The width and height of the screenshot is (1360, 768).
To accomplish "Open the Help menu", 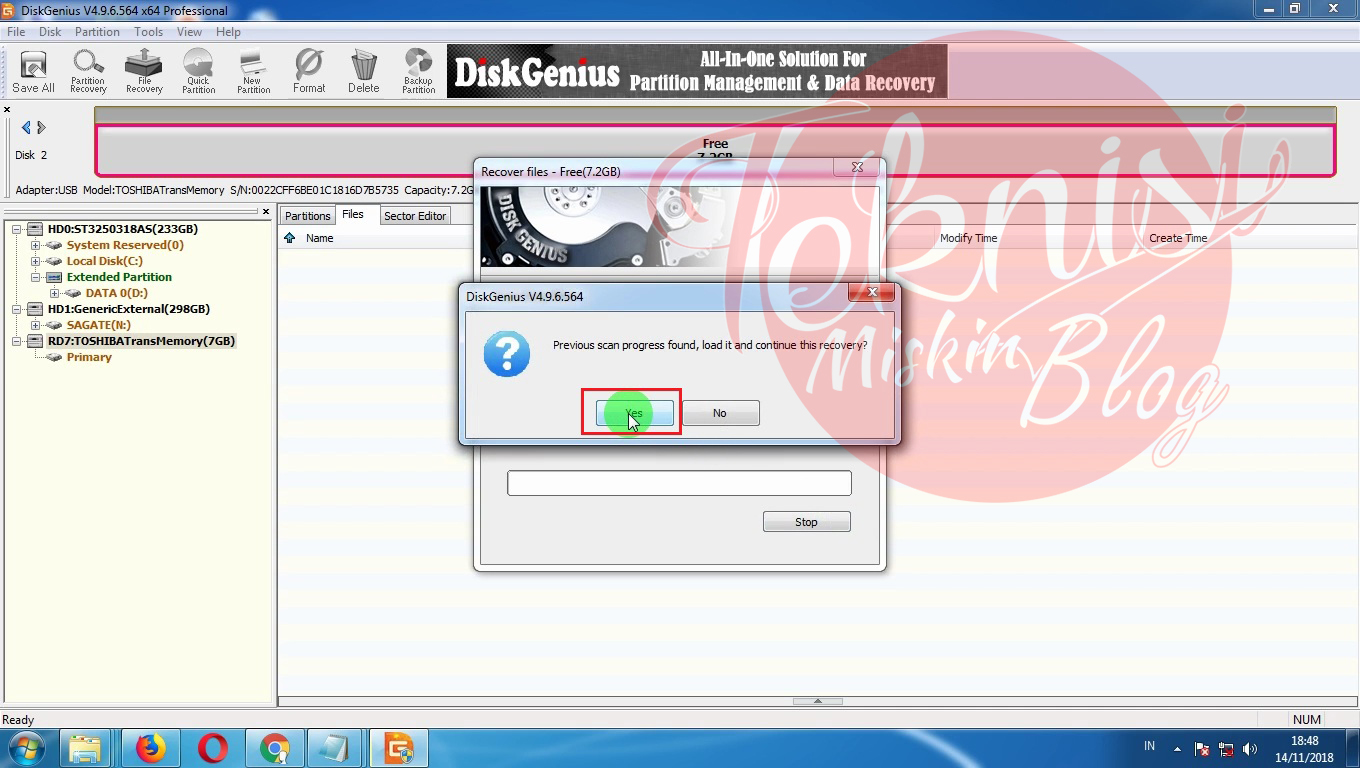I will coord(228,32).
